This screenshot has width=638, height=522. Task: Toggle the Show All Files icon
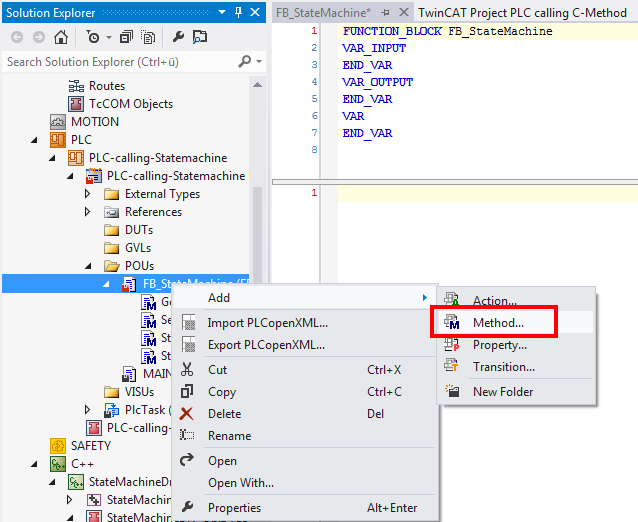(148, 37)
